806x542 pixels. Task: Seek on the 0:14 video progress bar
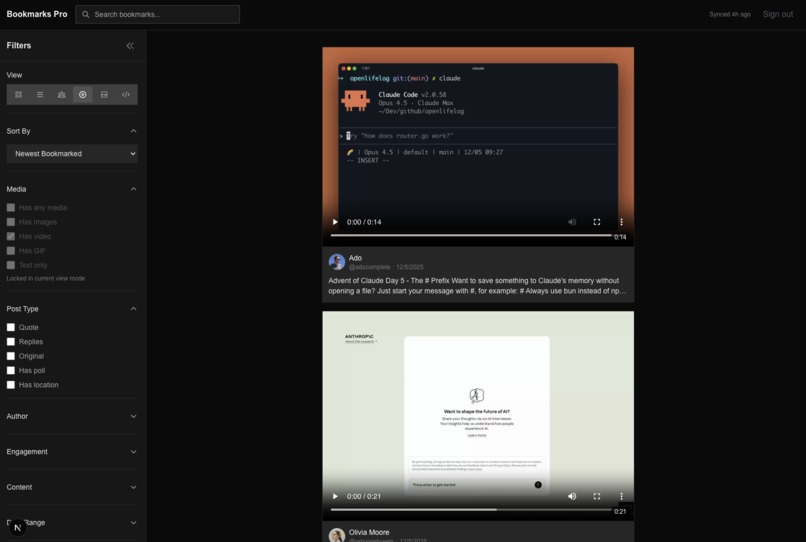click(x=471, y=236)
